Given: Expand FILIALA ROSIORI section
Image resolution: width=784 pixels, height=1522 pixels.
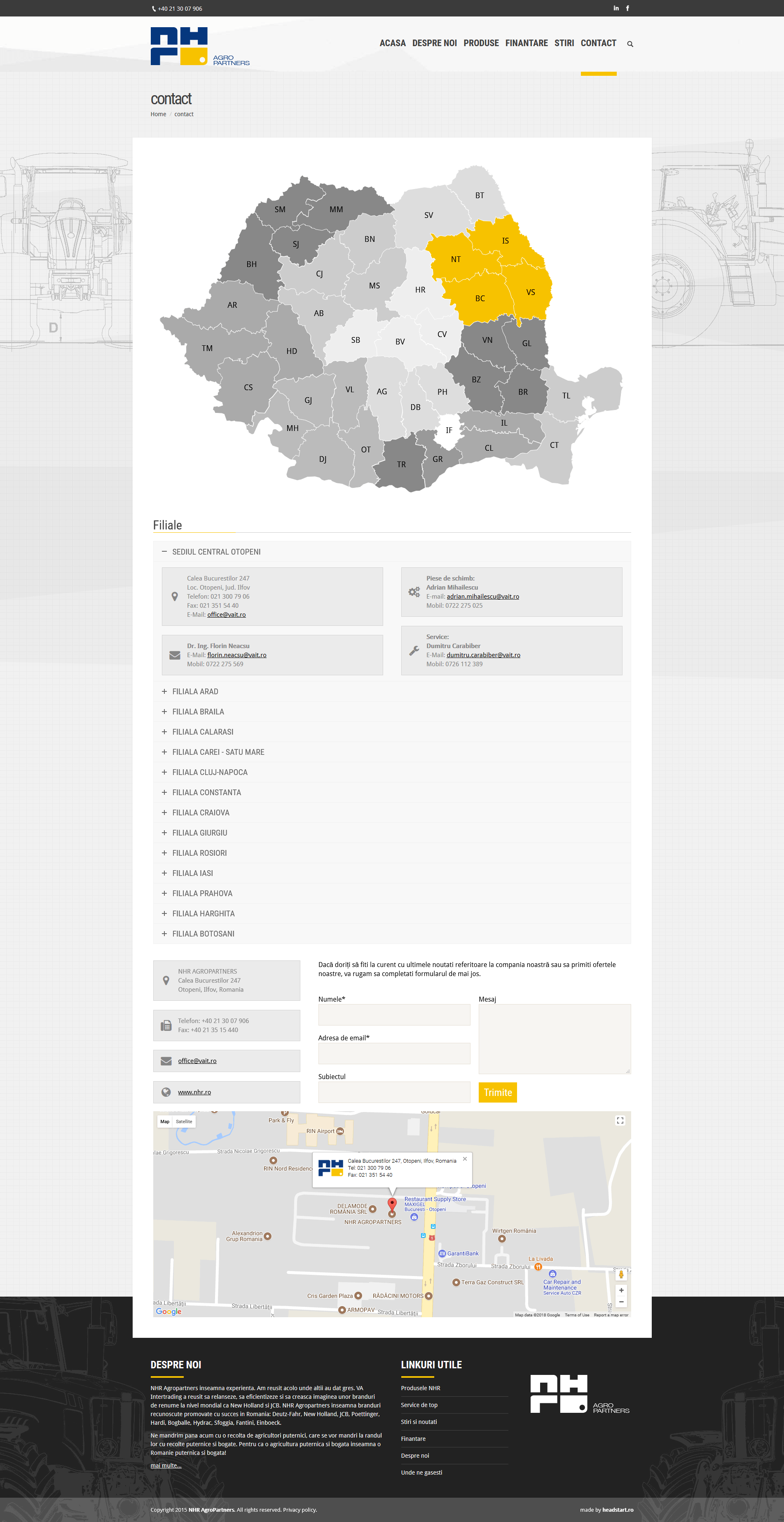Looking at the screenshot, I should (392, 852).
